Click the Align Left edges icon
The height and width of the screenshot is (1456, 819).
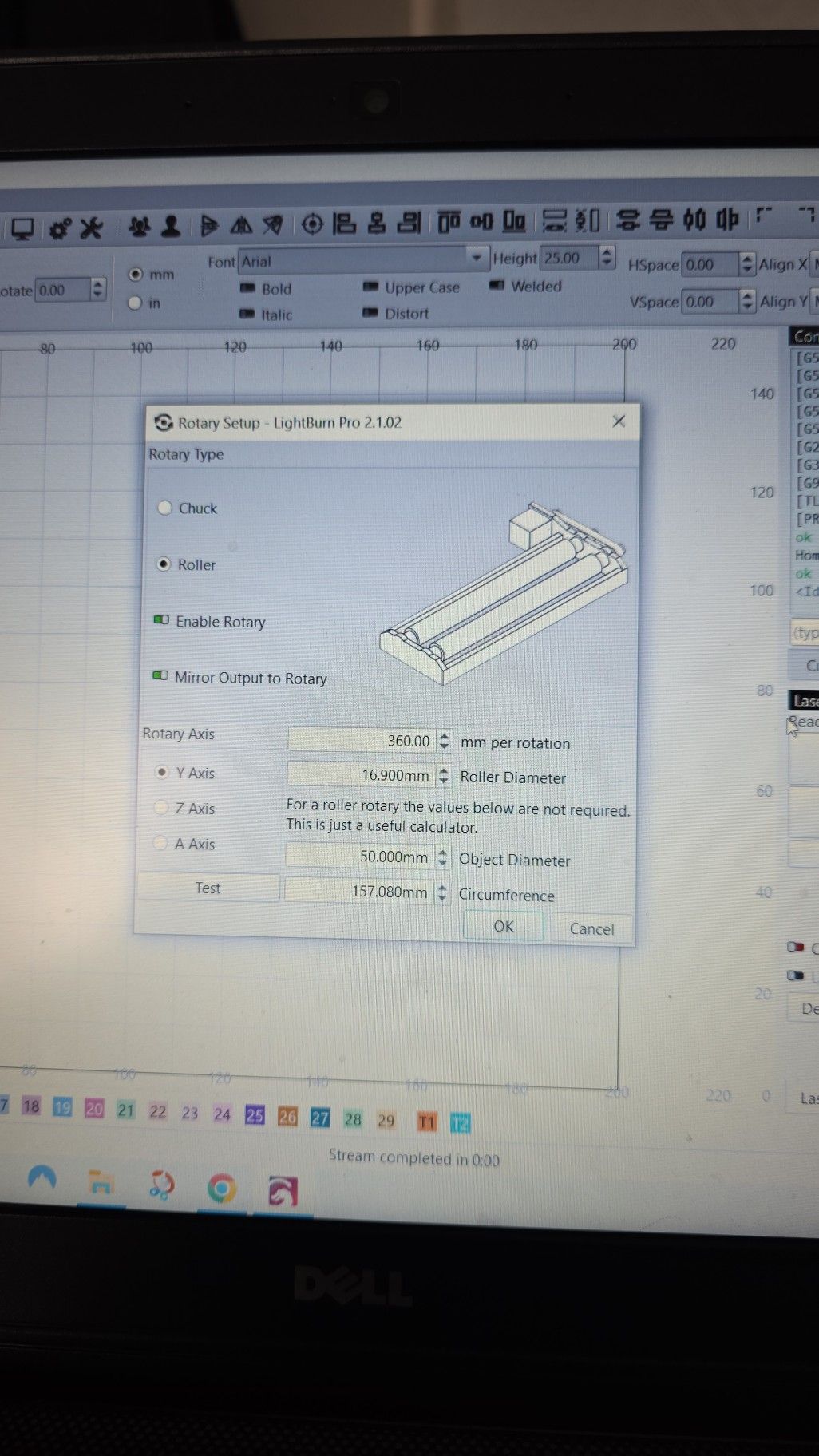(x=344, y=224)
